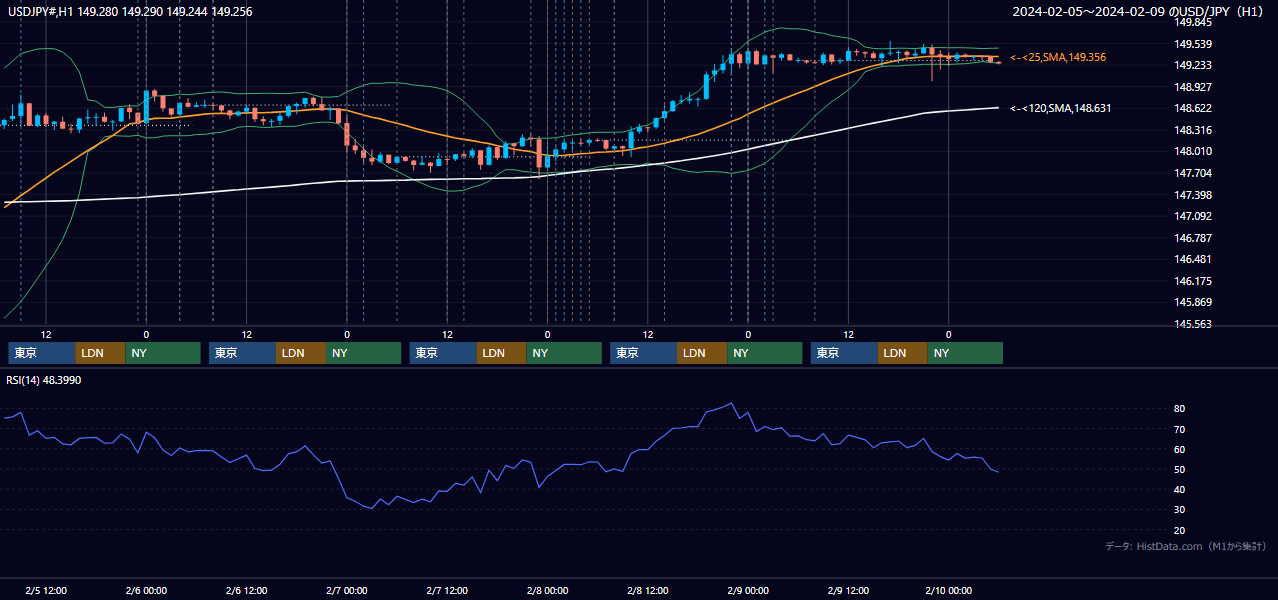Click the USDJPY#,H1 price header text
Viewport: 1278px width, 600px height.
pos(130,12)
